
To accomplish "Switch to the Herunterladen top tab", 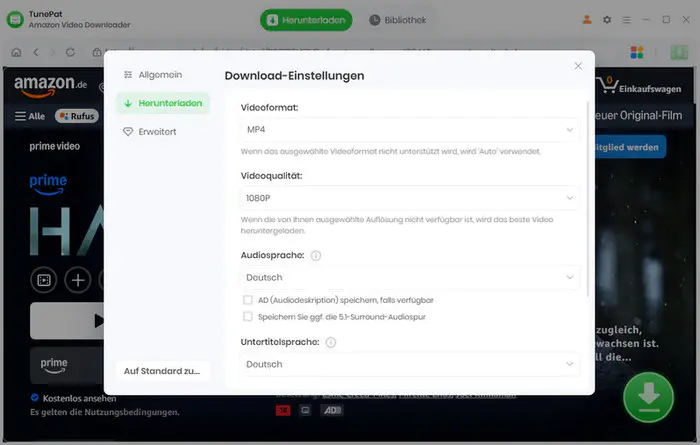I will [x=306, y=20].
